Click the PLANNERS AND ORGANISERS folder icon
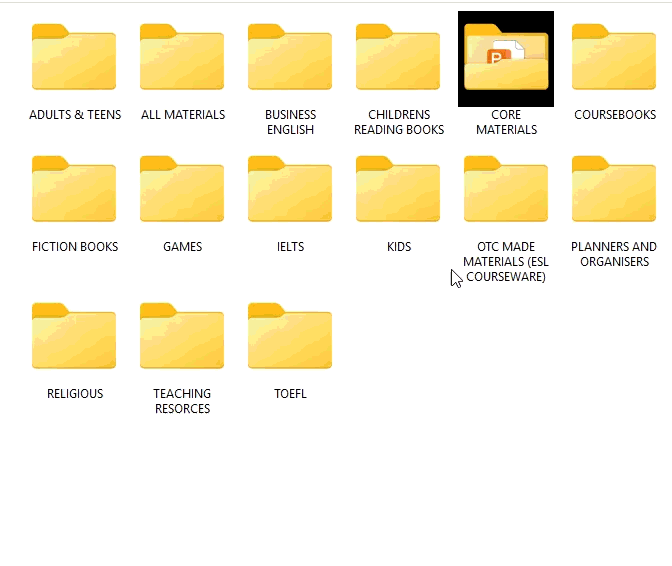The width and height of the screenshot is (672, 566). pyautogui.click(x=614, y=189)
